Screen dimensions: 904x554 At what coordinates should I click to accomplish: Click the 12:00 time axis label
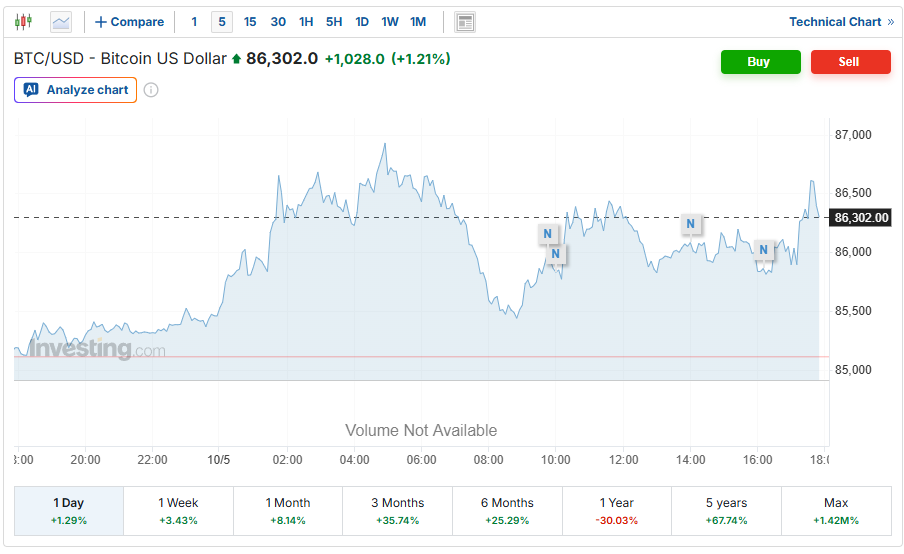(x=624, y=460)
